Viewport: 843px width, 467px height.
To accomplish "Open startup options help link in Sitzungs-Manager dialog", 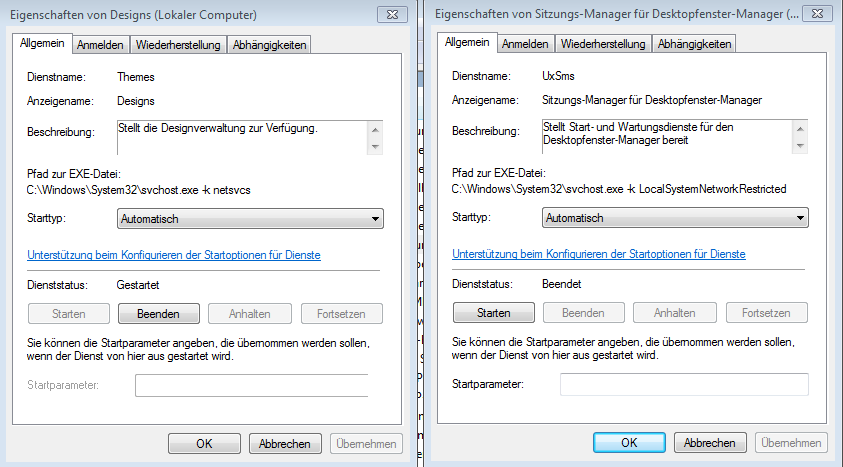I will coord(599,255).
